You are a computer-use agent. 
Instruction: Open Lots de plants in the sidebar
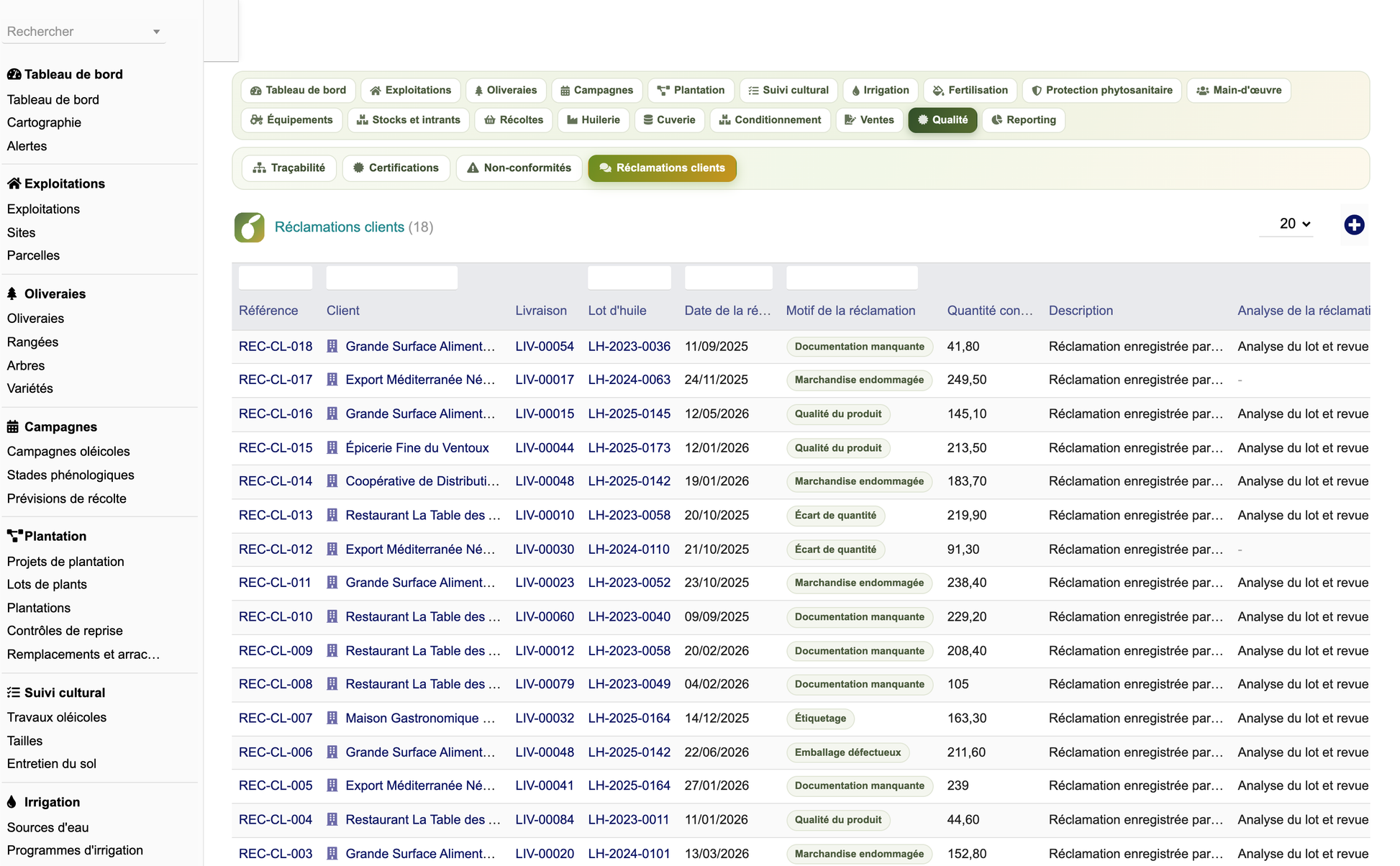[47, 584]
